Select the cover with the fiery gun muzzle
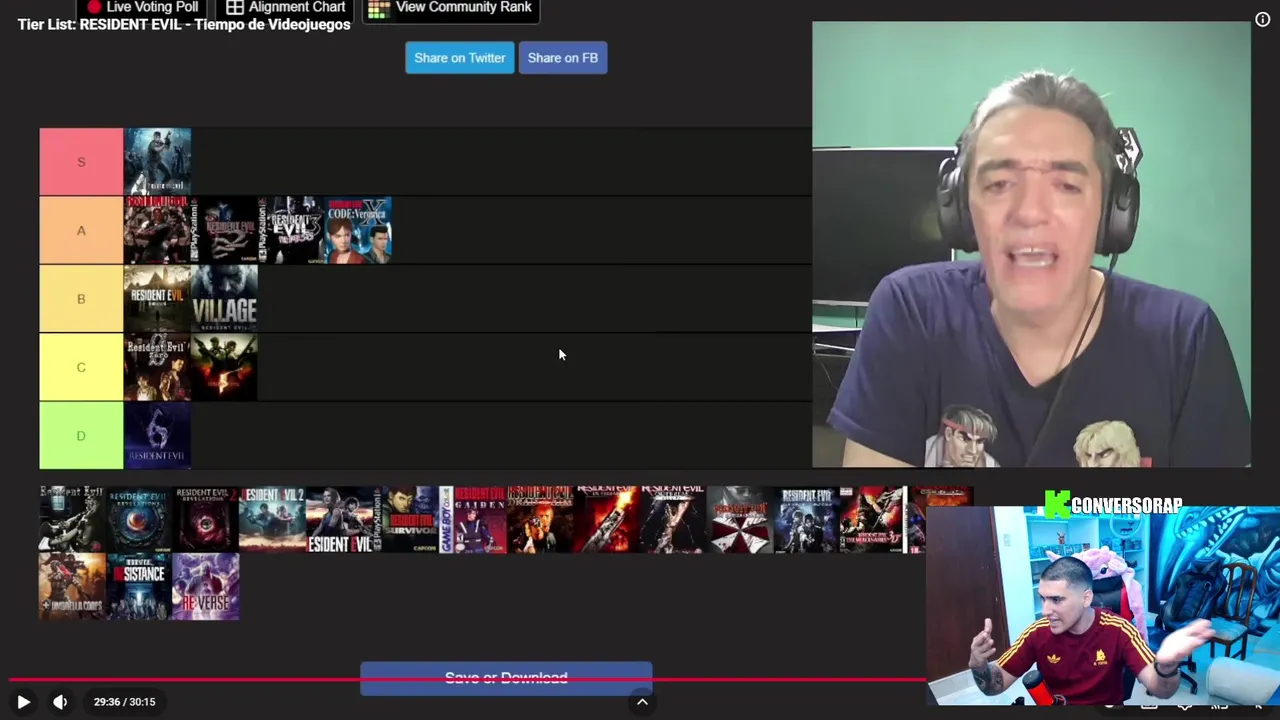The width and height of the screenshot is (1280, 720). (607, 519)
